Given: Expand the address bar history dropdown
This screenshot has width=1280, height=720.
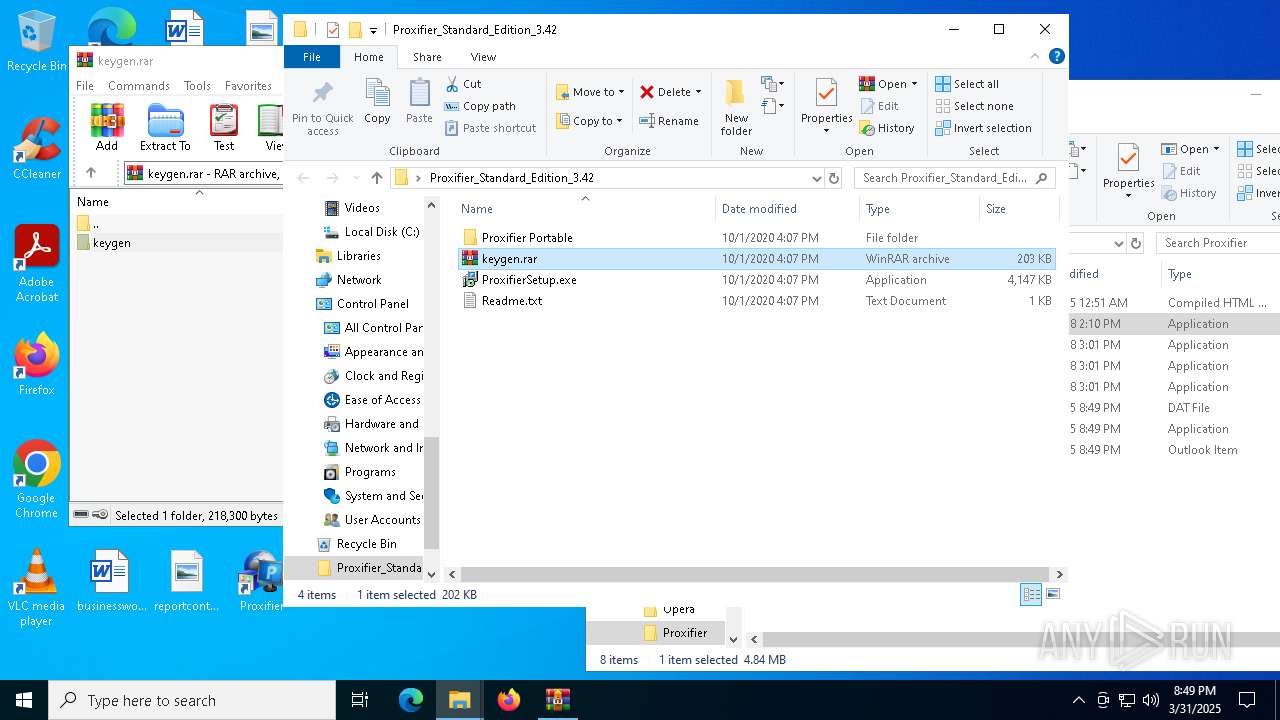Looking at the screenshot, I should (817, 178).
